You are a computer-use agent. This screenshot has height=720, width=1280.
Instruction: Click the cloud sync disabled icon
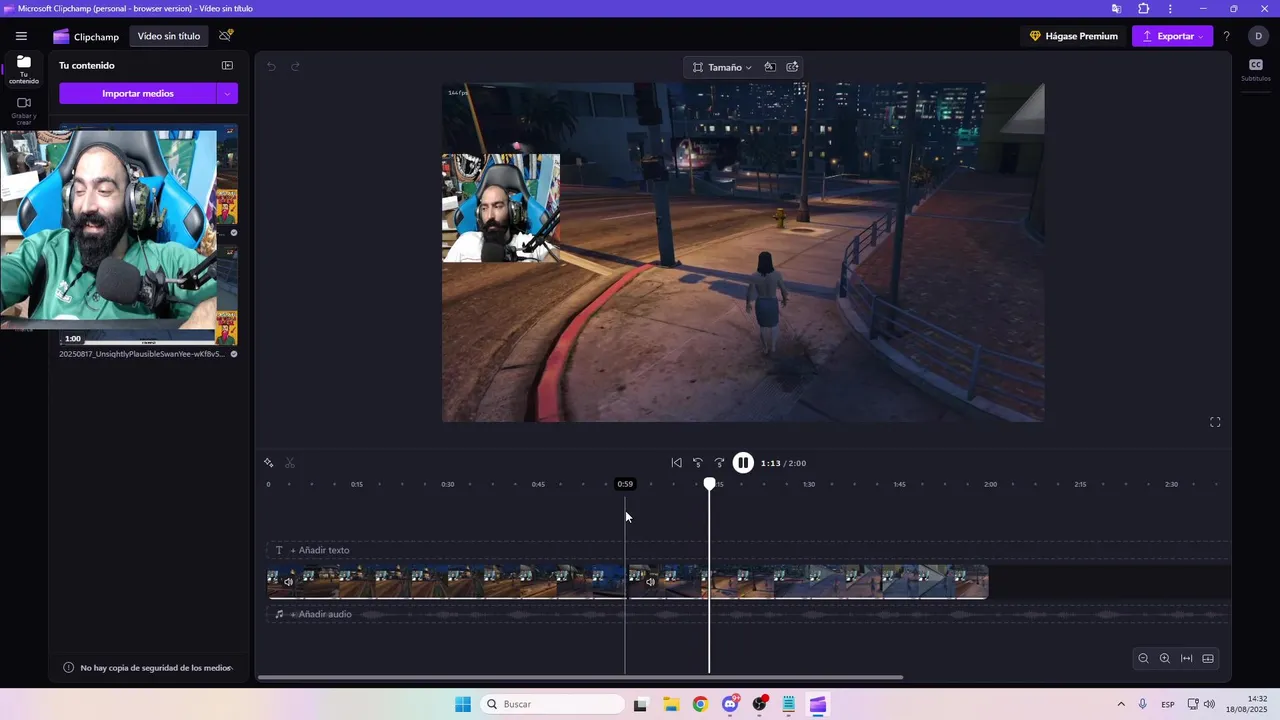coord(226,36)
